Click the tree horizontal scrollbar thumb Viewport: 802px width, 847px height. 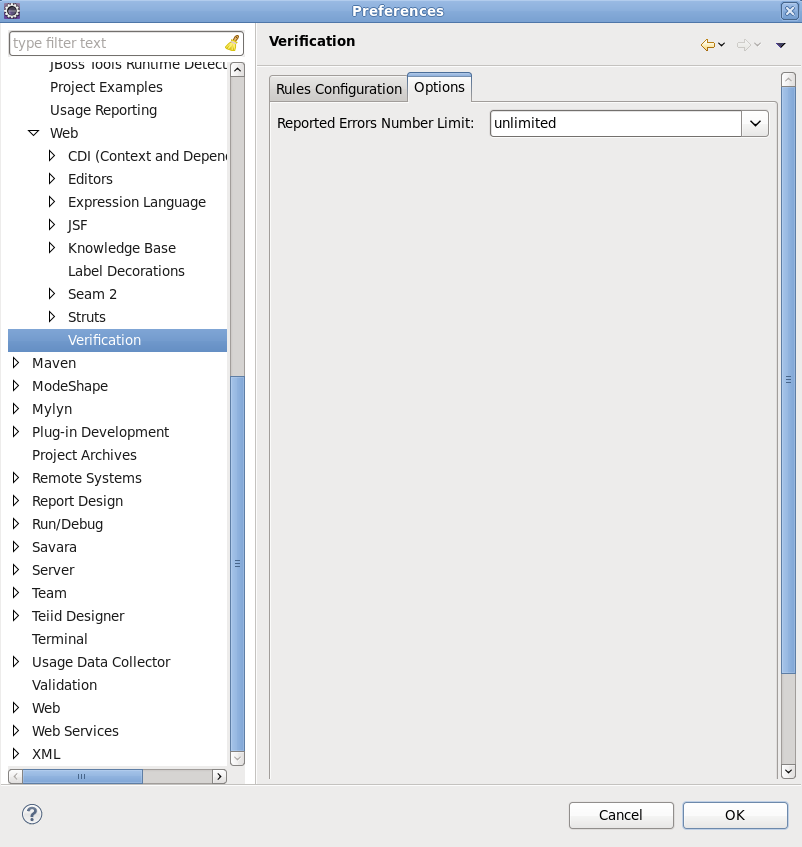82,776
